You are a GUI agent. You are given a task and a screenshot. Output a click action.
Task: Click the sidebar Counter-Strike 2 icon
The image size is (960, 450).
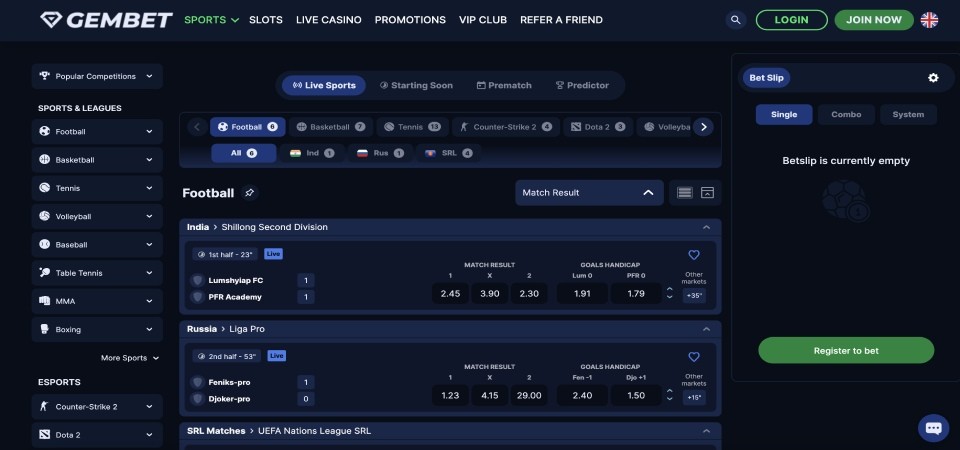click(x=45, y=407)
